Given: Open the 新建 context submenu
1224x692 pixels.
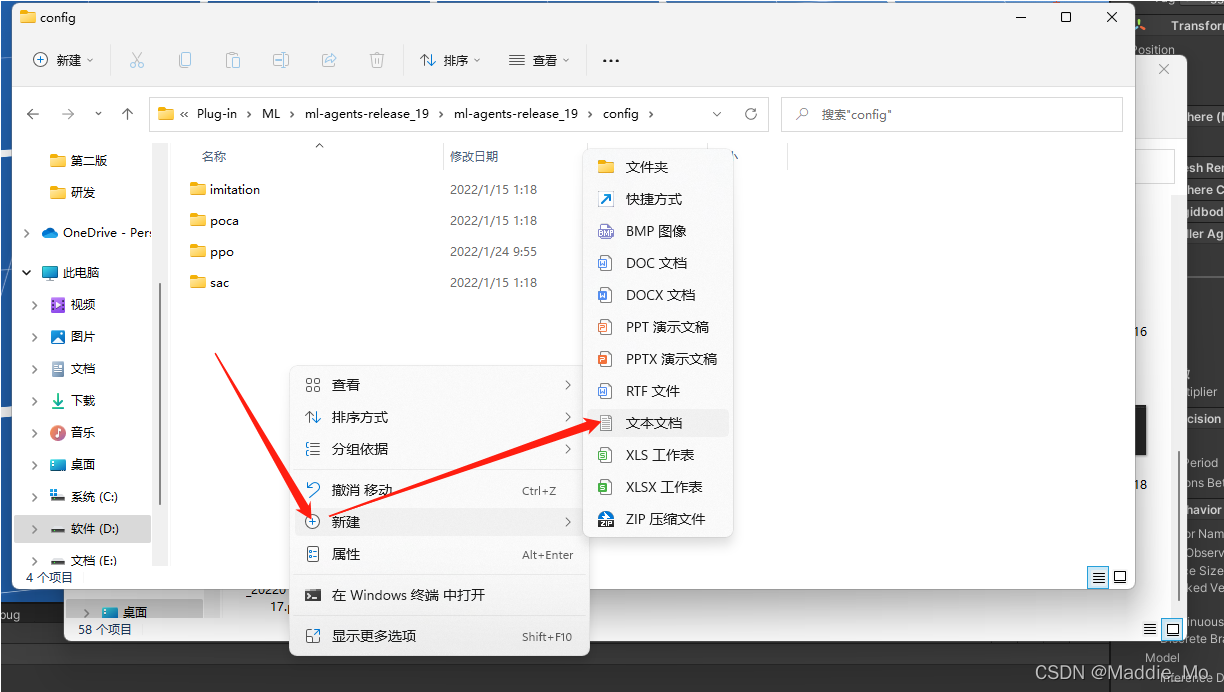Looking at the screenshot, I should pos(439,522).
